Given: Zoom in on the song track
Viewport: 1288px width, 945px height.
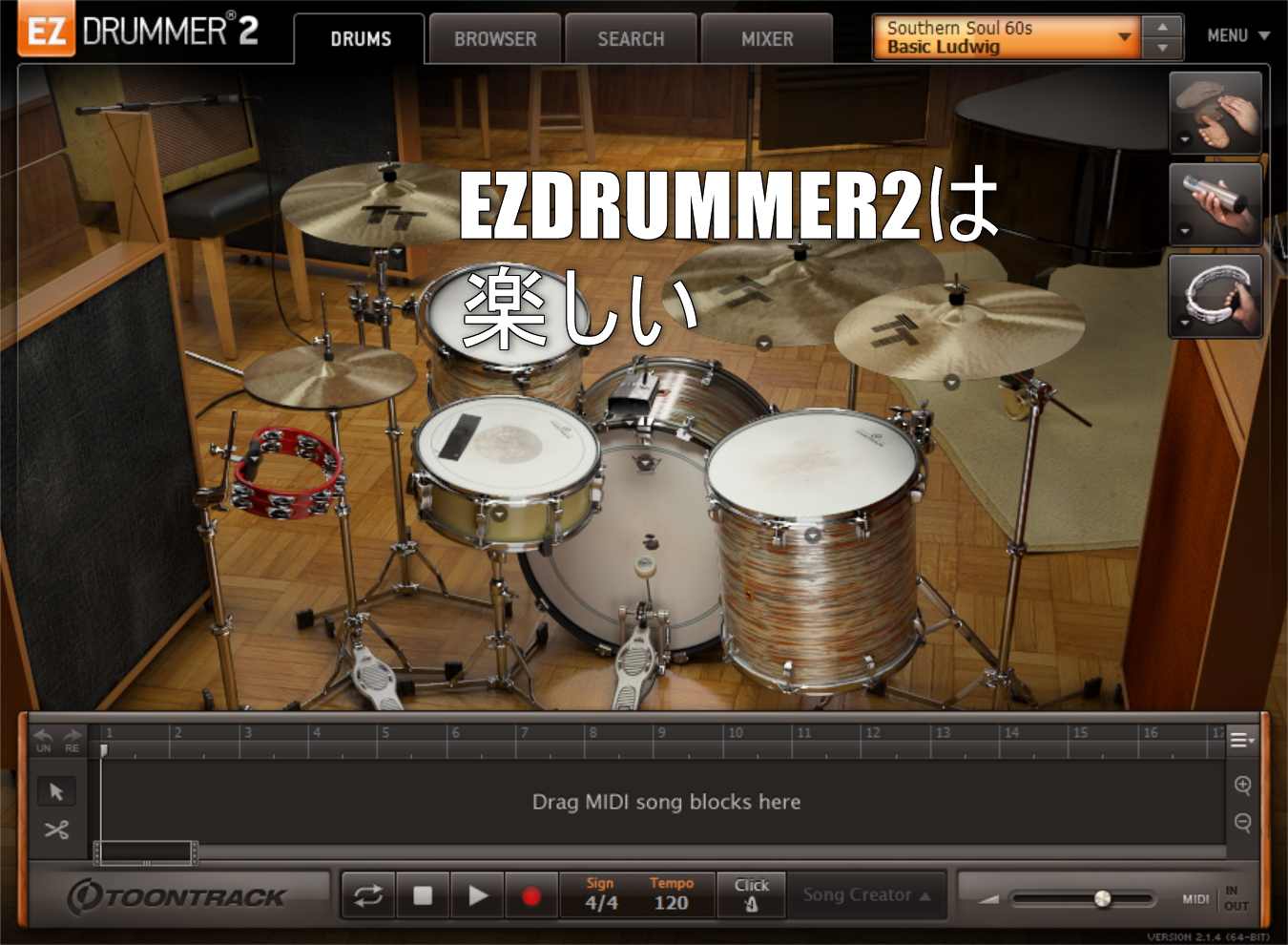Looking at the screenshot, I should pos(1242,786).
